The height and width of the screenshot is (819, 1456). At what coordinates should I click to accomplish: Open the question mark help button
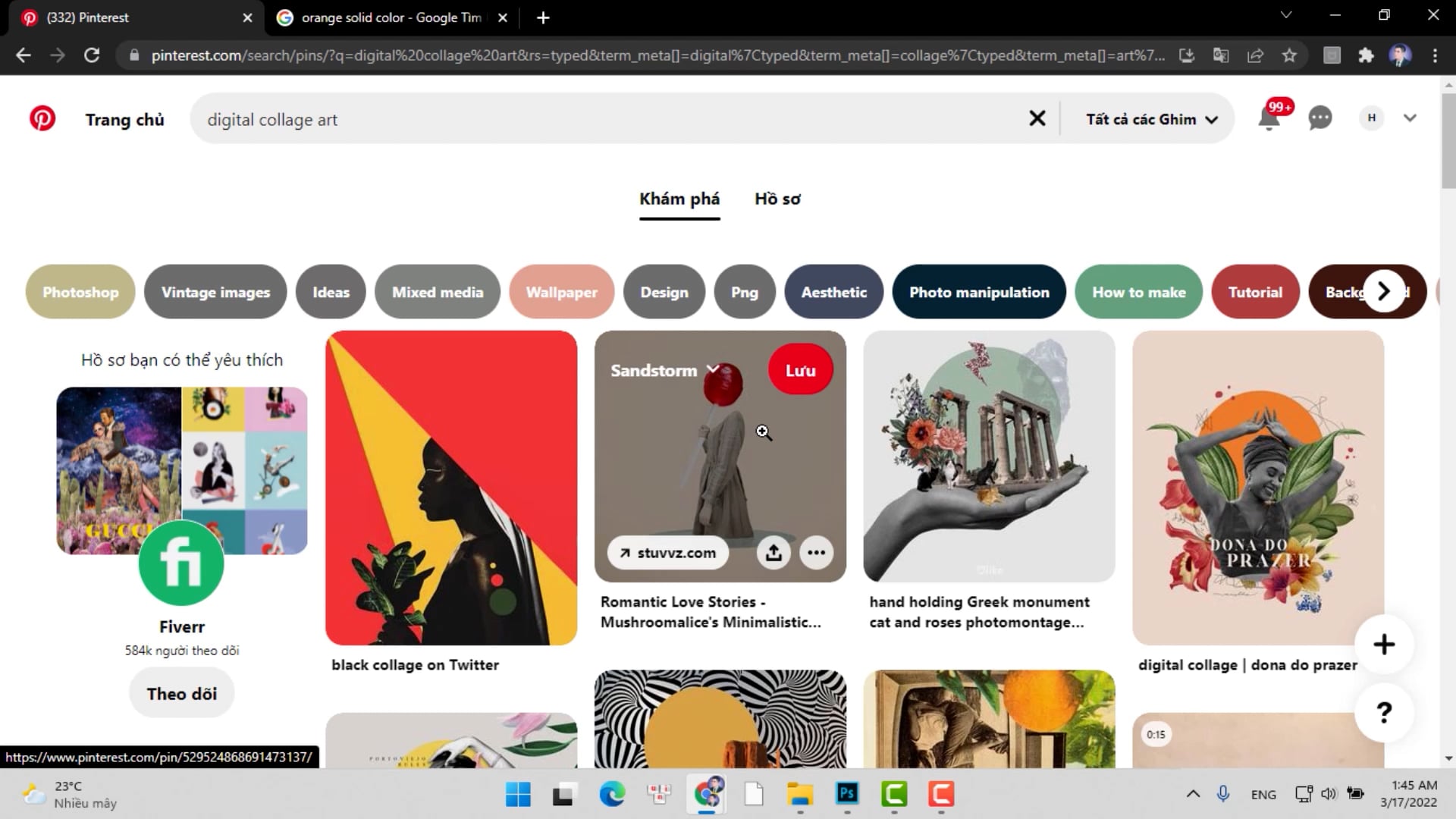(1384, 712)
